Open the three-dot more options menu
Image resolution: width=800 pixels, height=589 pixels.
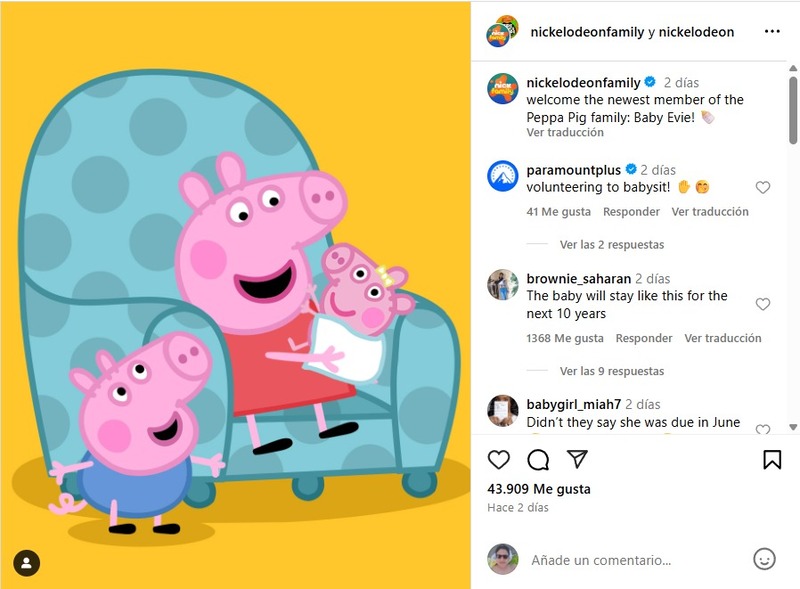click(x=772, y=32)
